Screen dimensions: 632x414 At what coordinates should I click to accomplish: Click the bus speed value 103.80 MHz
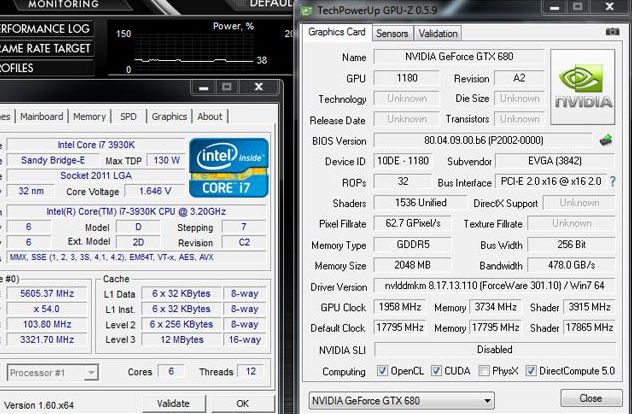click(47, 324)
